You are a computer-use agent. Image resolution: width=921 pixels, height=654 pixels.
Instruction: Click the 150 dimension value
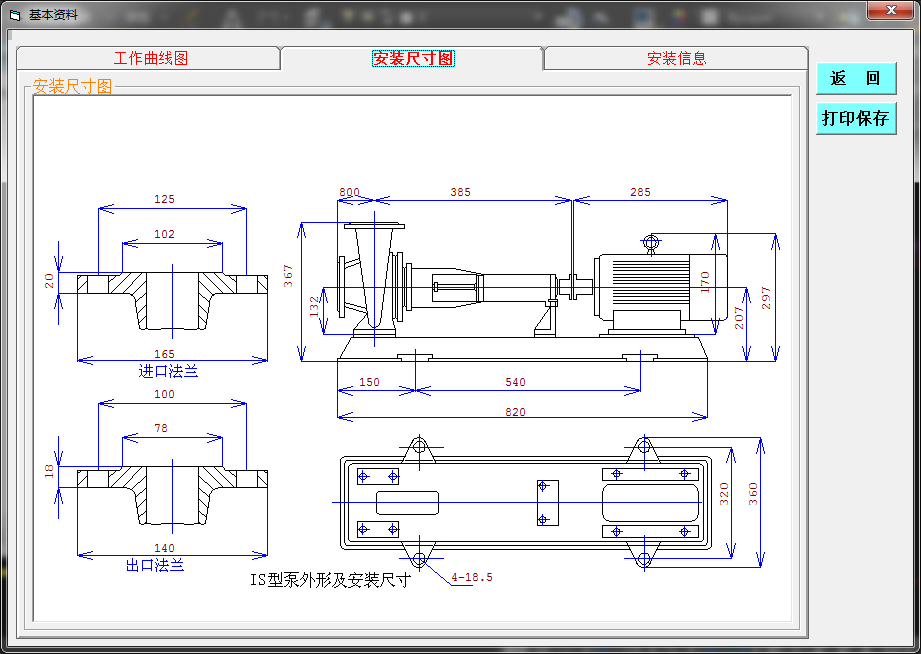[369, 382]
